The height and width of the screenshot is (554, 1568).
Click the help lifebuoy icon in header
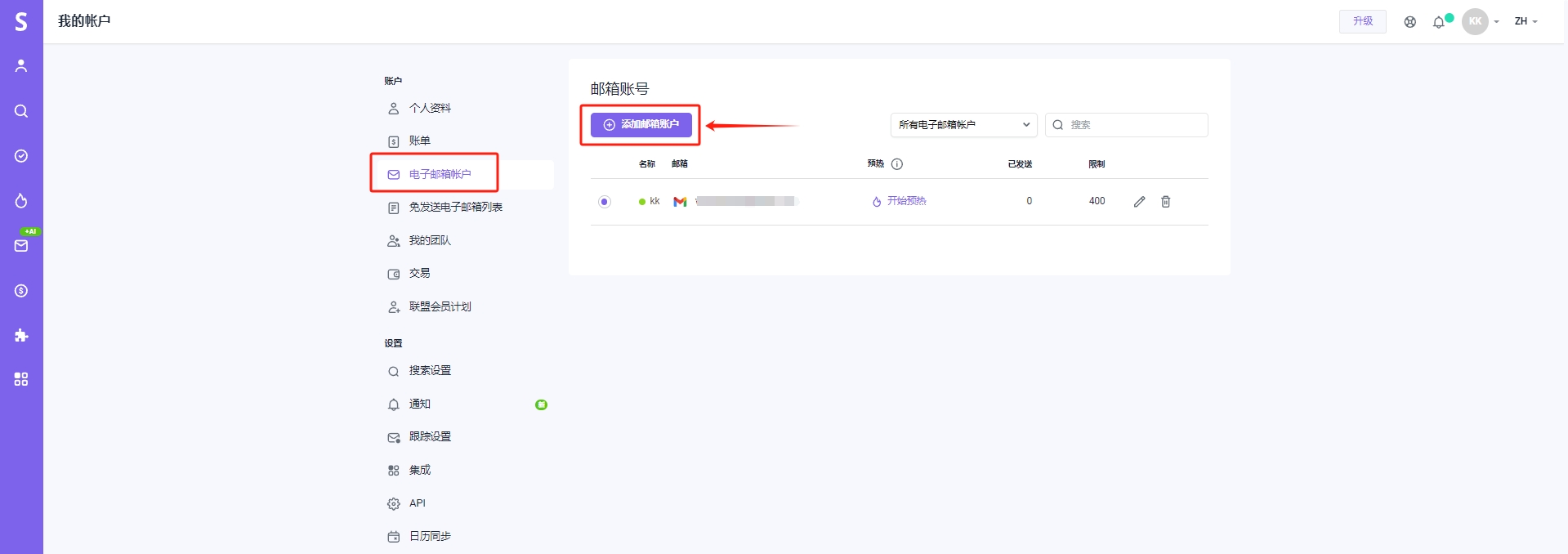click(x=1410, y=22)
